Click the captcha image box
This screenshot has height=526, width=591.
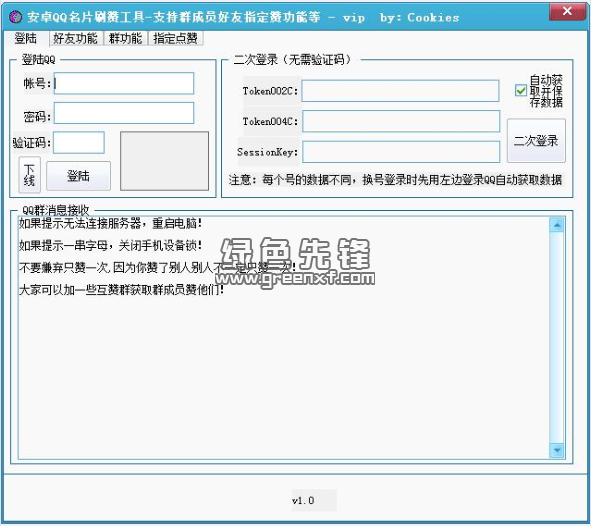click(164, 161)
